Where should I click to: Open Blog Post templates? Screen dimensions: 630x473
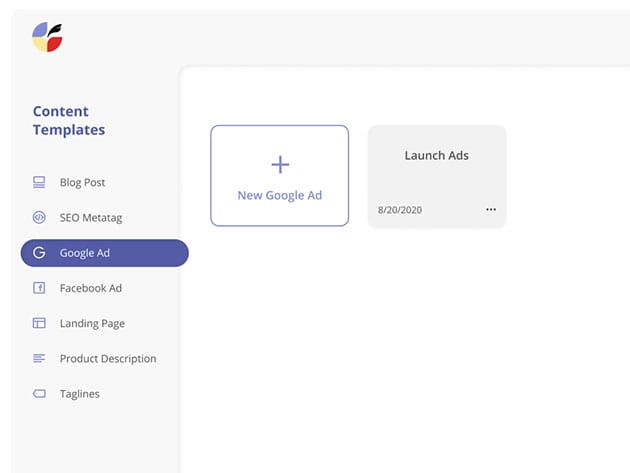[x=82, y=183]
